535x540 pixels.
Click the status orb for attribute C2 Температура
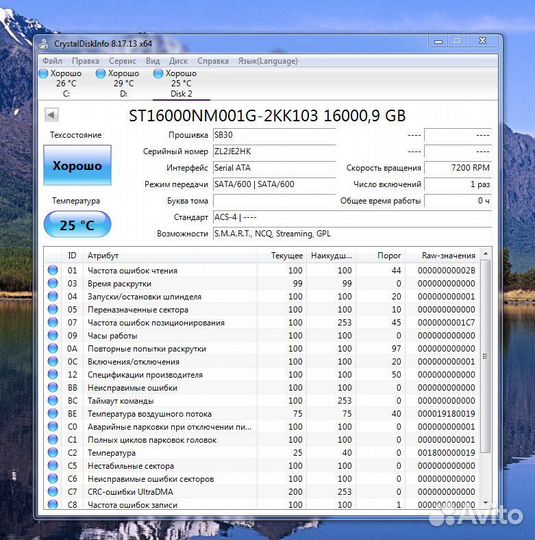53,453
